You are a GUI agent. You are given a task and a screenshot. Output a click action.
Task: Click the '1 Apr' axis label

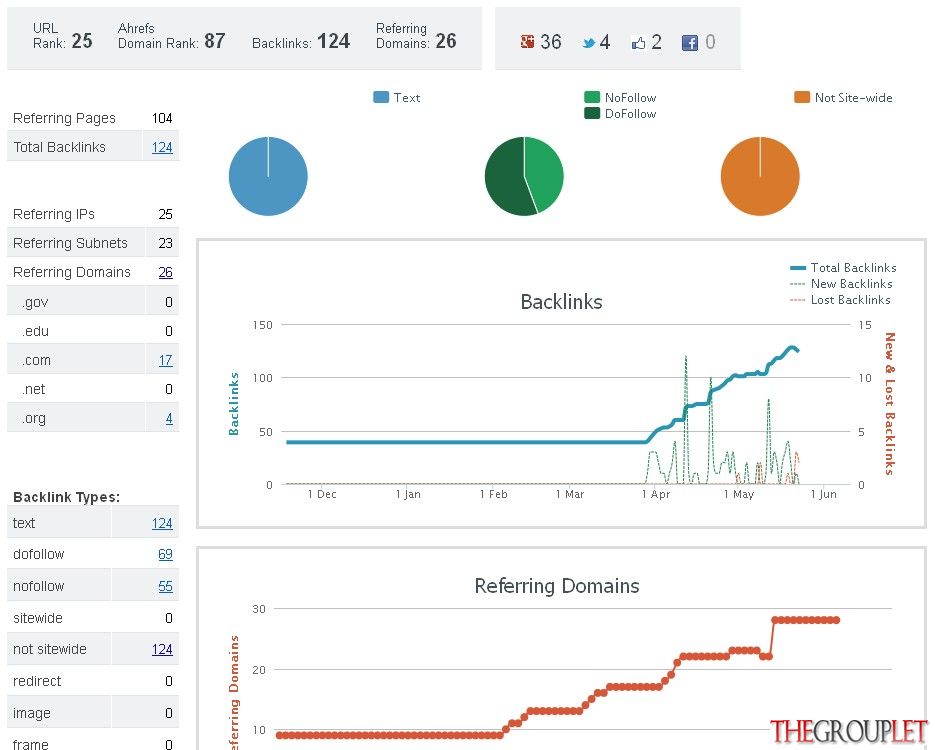[x=656, y=494]
